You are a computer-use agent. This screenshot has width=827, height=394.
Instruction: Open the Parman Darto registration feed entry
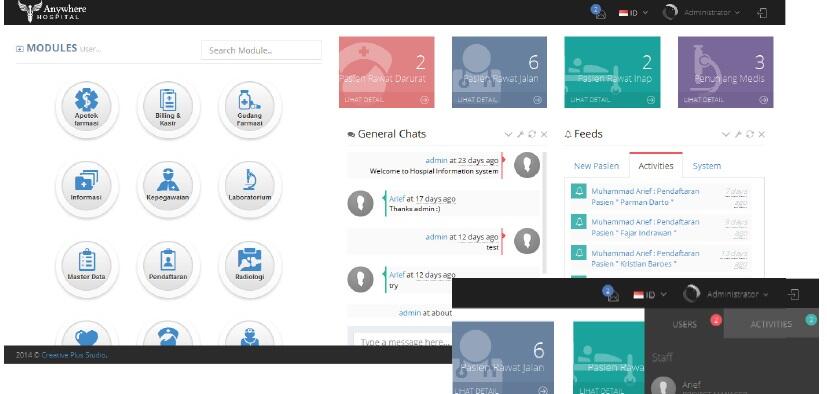[x=645, y=197]
